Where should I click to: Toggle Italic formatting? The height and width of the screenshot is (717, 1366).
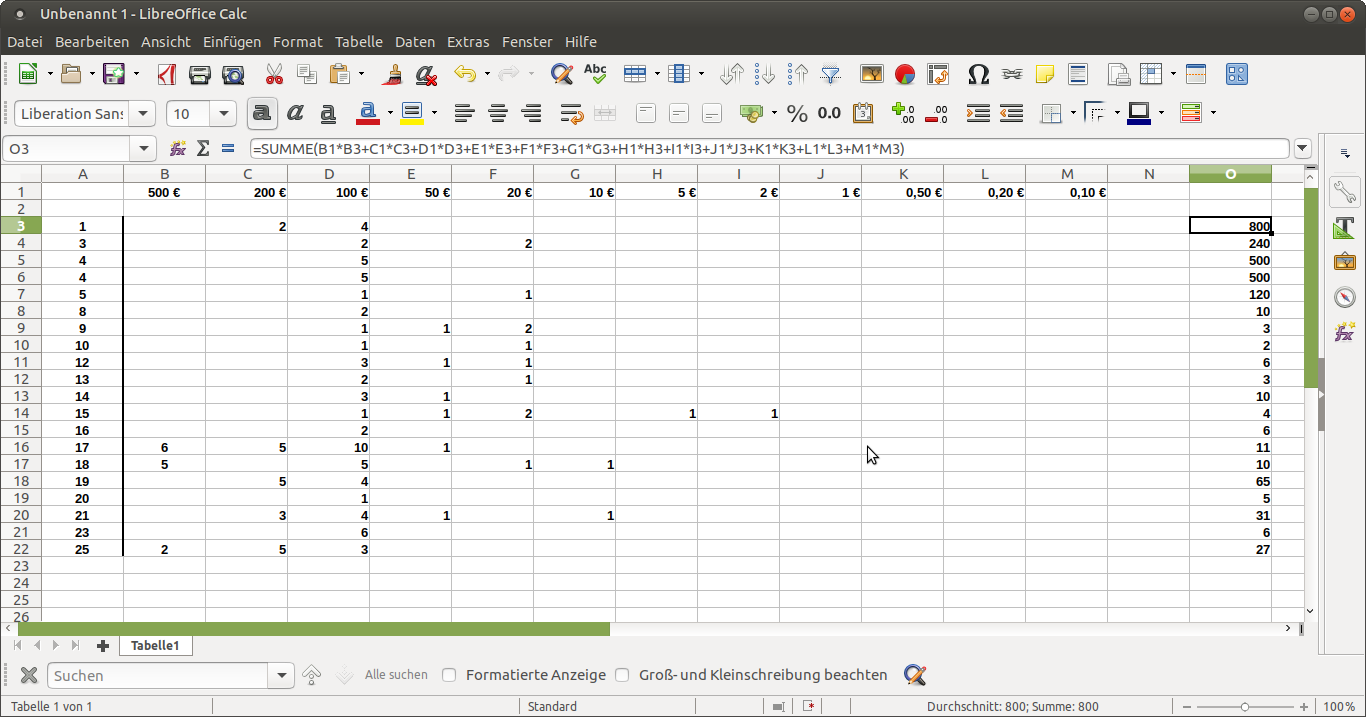pyautogui.click(x=295, y=113)
